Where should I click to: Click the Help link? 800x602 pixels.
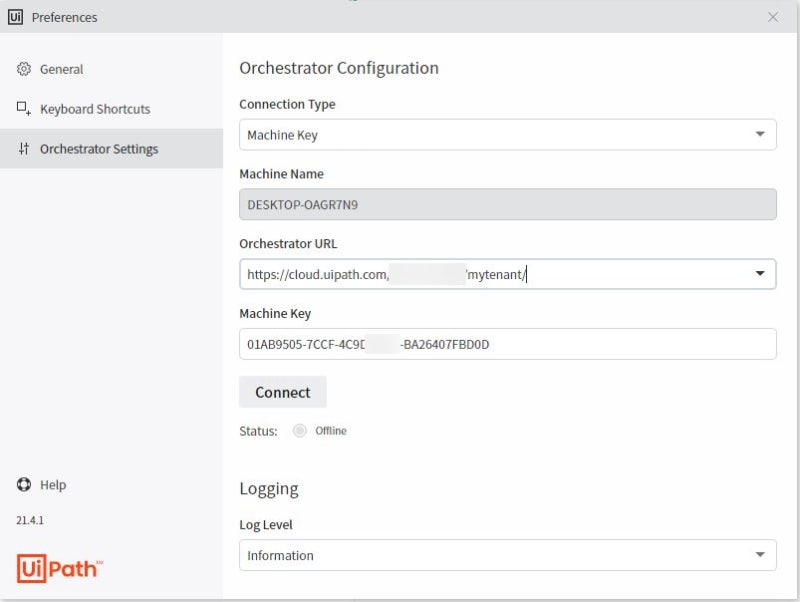pyautogui.click(x=52, y=485)
